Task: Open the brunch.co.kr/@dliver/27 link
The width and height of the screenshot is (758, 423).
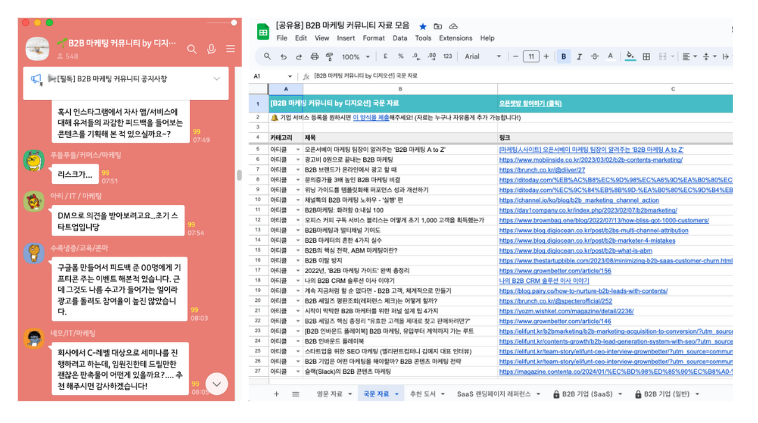Action: 542,170
